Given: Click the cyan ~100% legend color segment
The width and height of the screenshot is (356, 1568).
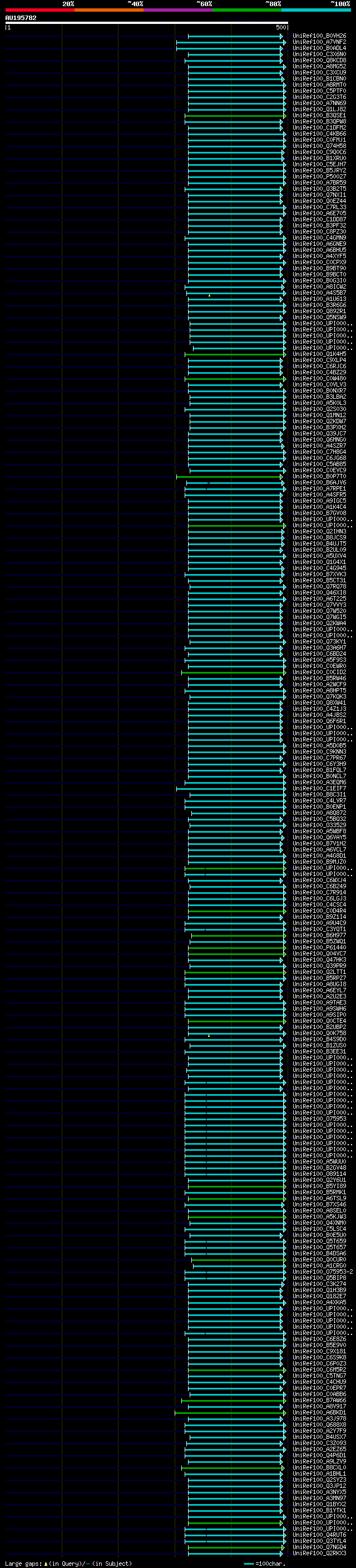Looking at the screenshot, I should pyautogui.click(x=316, y=10).
